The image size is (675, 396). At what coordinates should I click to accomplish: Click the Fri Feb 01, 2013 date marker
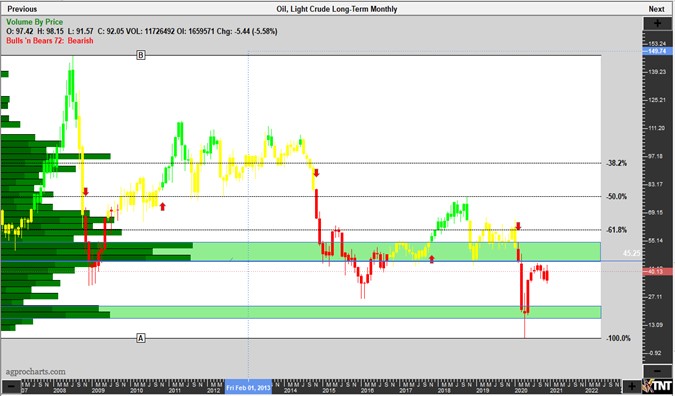tap(249, 388)
